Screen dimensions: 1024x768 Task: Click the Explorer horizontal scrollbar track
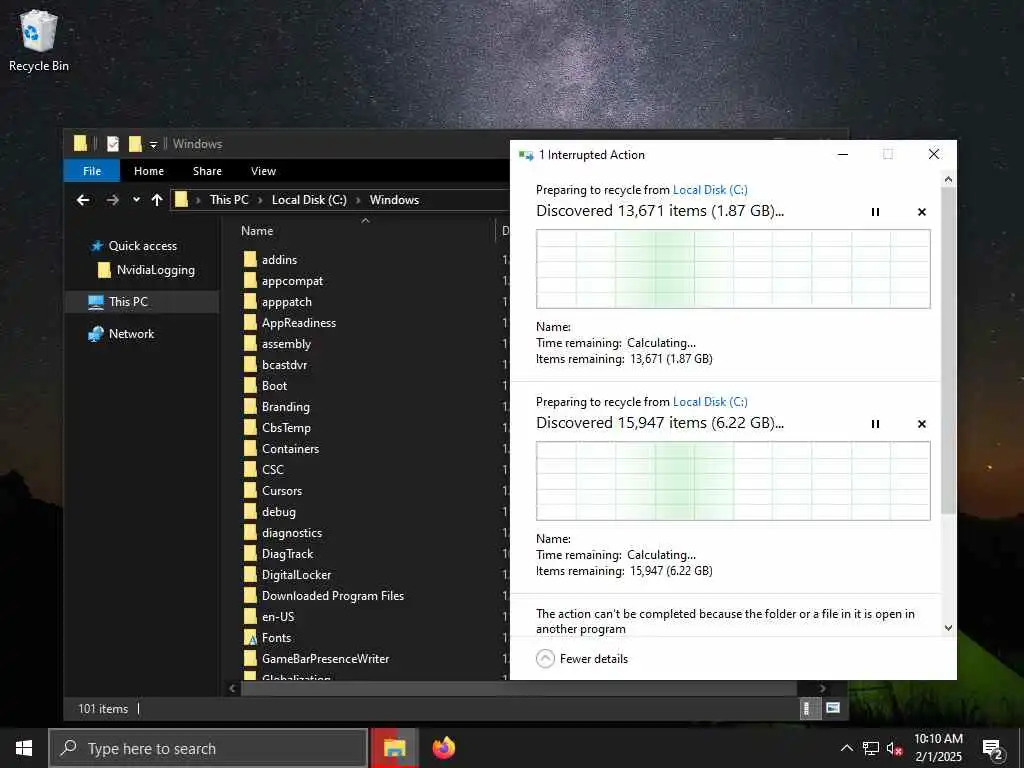[x=519, y=688]
